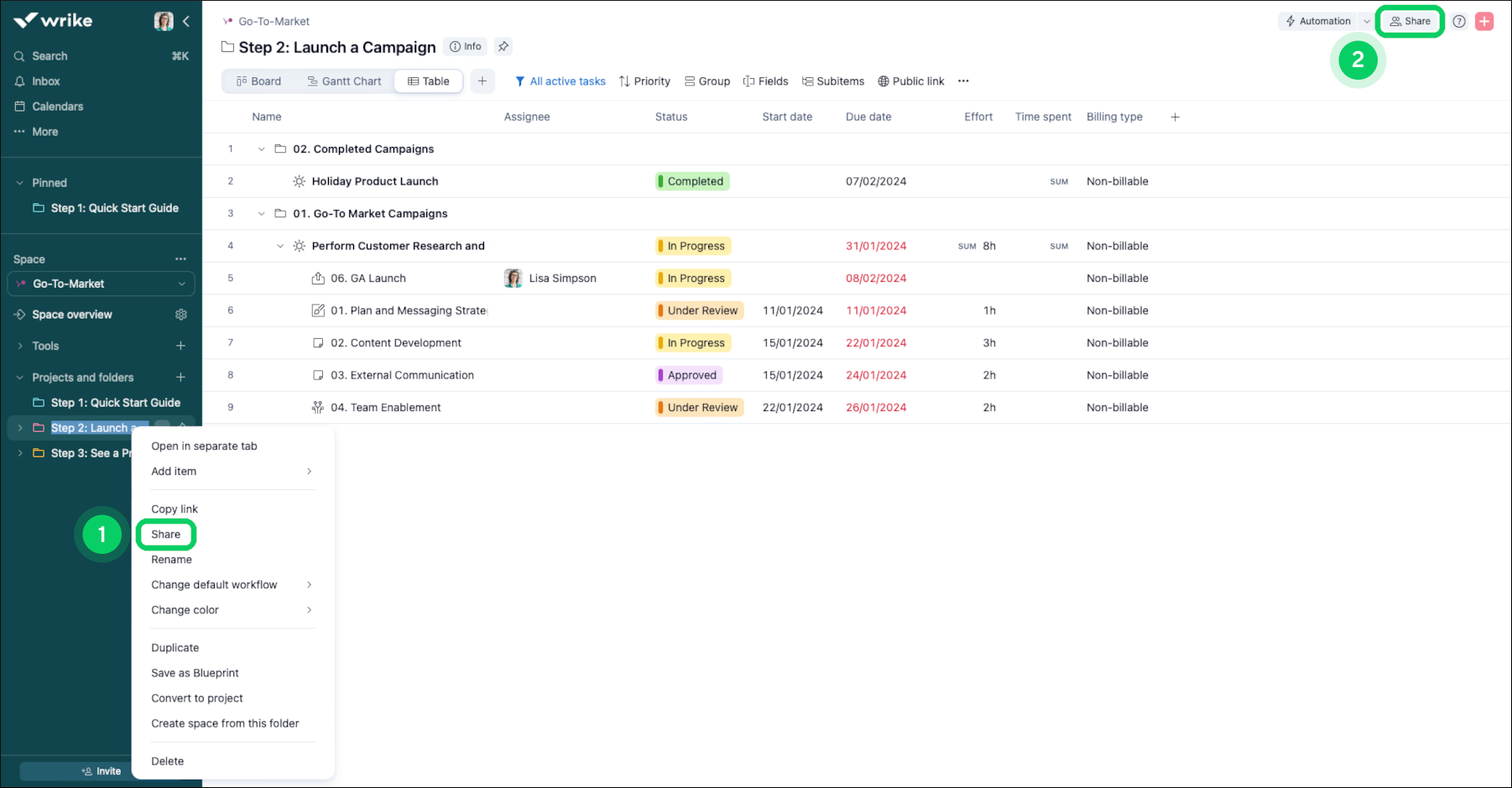Screen dimensions: 1512x788
Task: Click the Share button at top right
Action: coord(1410,22)
